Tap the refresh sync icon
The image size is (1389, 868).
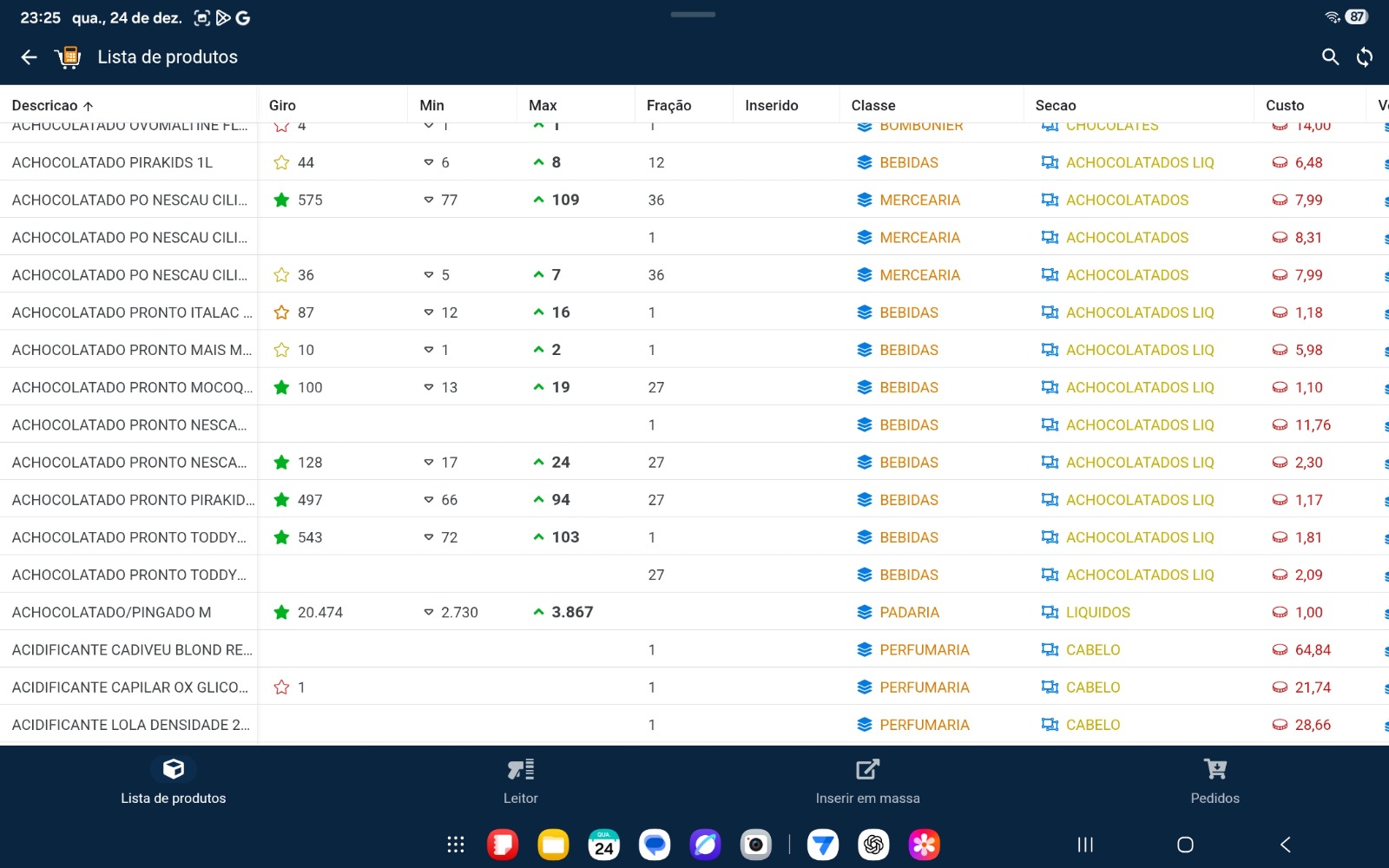(x=1365, y=57)
